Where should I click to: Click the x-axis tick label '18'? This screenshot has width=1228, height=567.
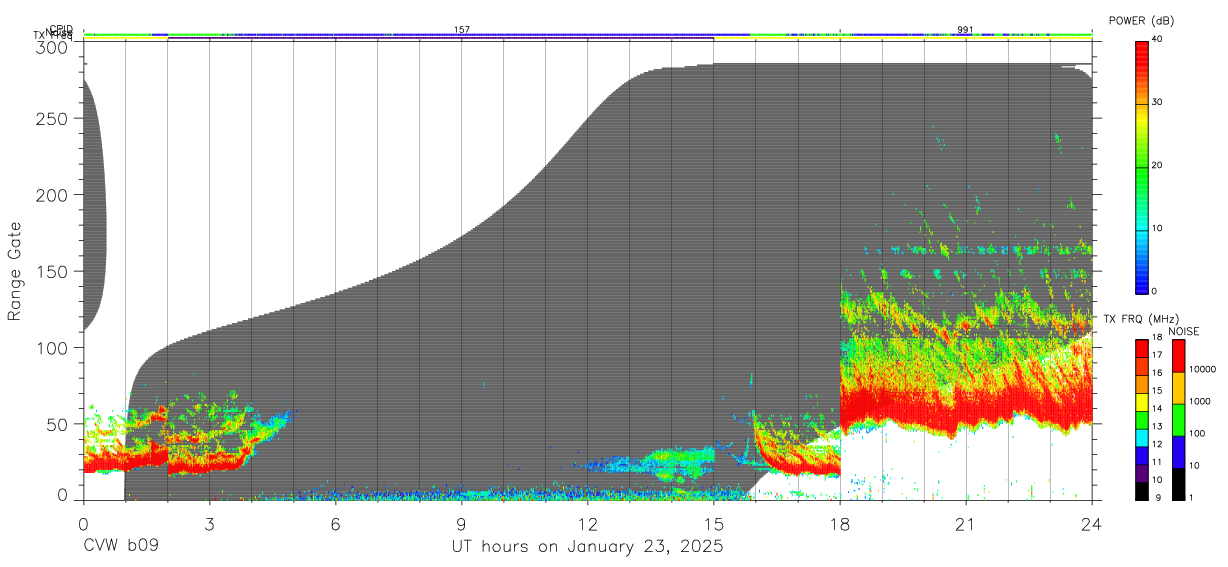839,524
